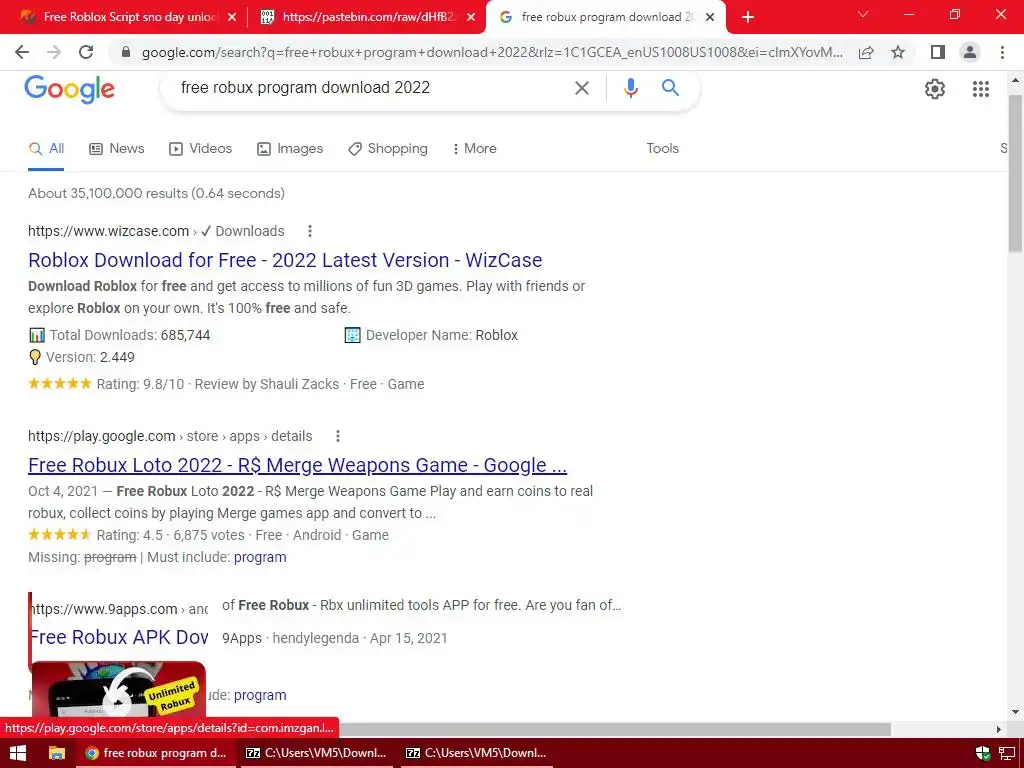Clear the Google search query
This screenshot has width=1024, height=768.
(x=581, y=88)
